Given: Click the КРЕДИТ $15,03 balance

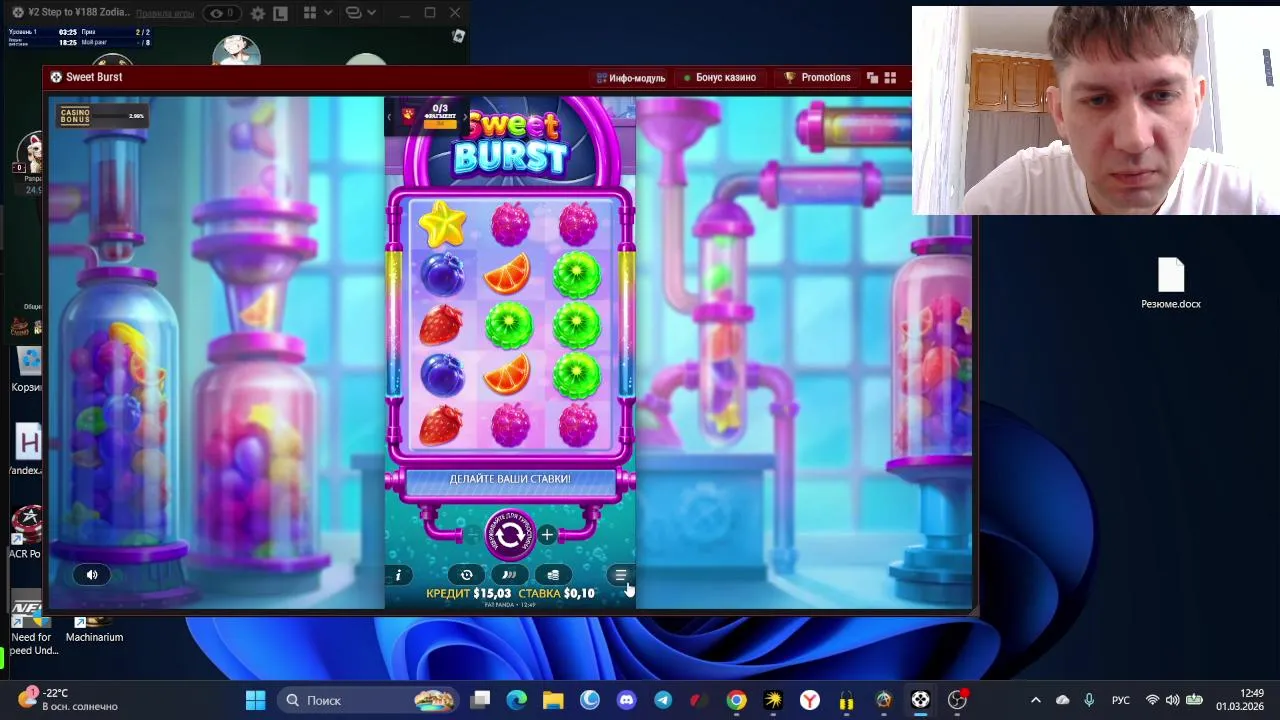Looking at the screenshot, I should pos(469,594).
